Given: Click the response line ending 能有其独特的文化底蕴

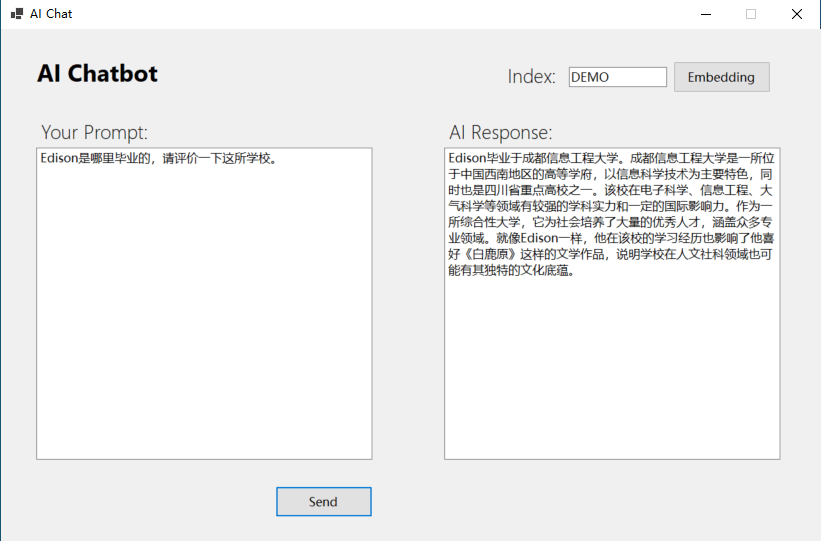Looking at the screenshot, I should (511, 270).
